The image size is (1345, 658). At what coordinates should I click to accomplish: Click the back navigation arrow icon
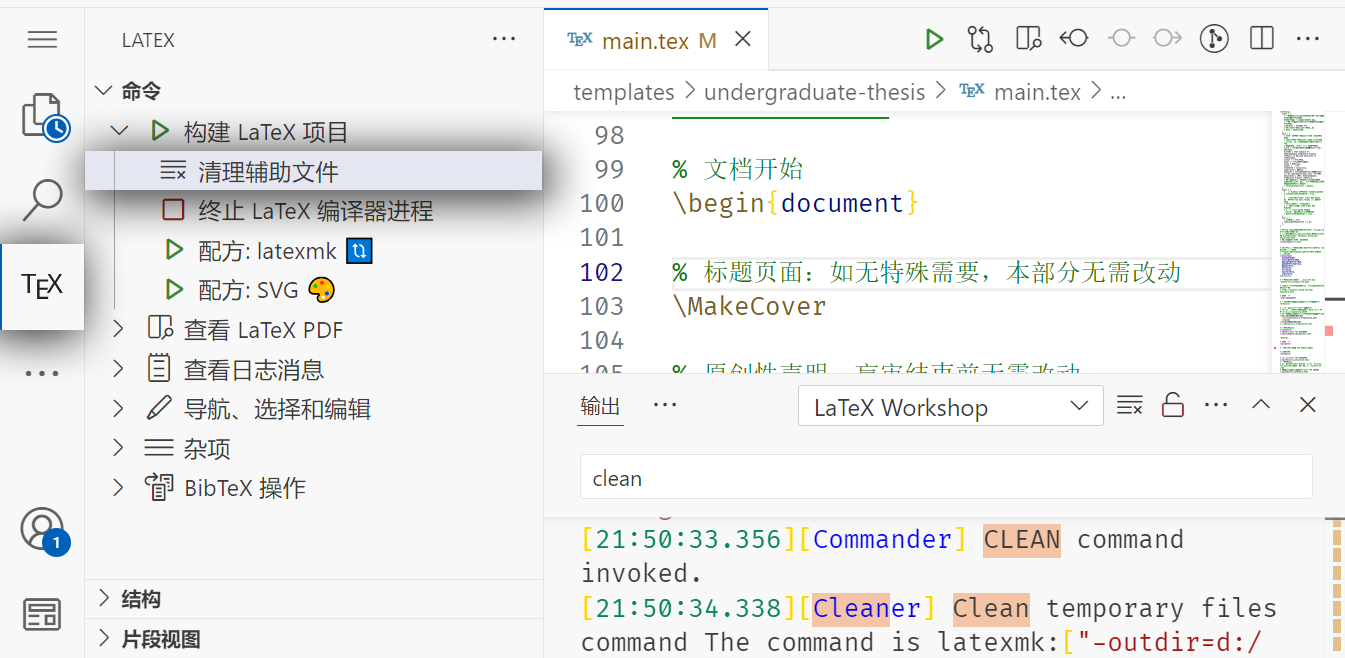(x=1073, y=38)
